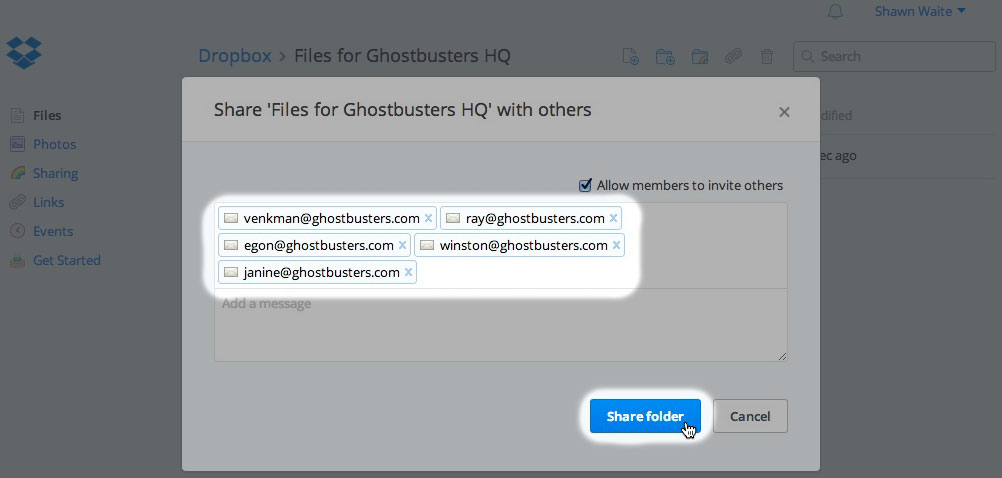Click the Files for Ghostbusters HQ breadcrumb
The width and height of the screenshot is (1002, 478).
tap(402, 56)
